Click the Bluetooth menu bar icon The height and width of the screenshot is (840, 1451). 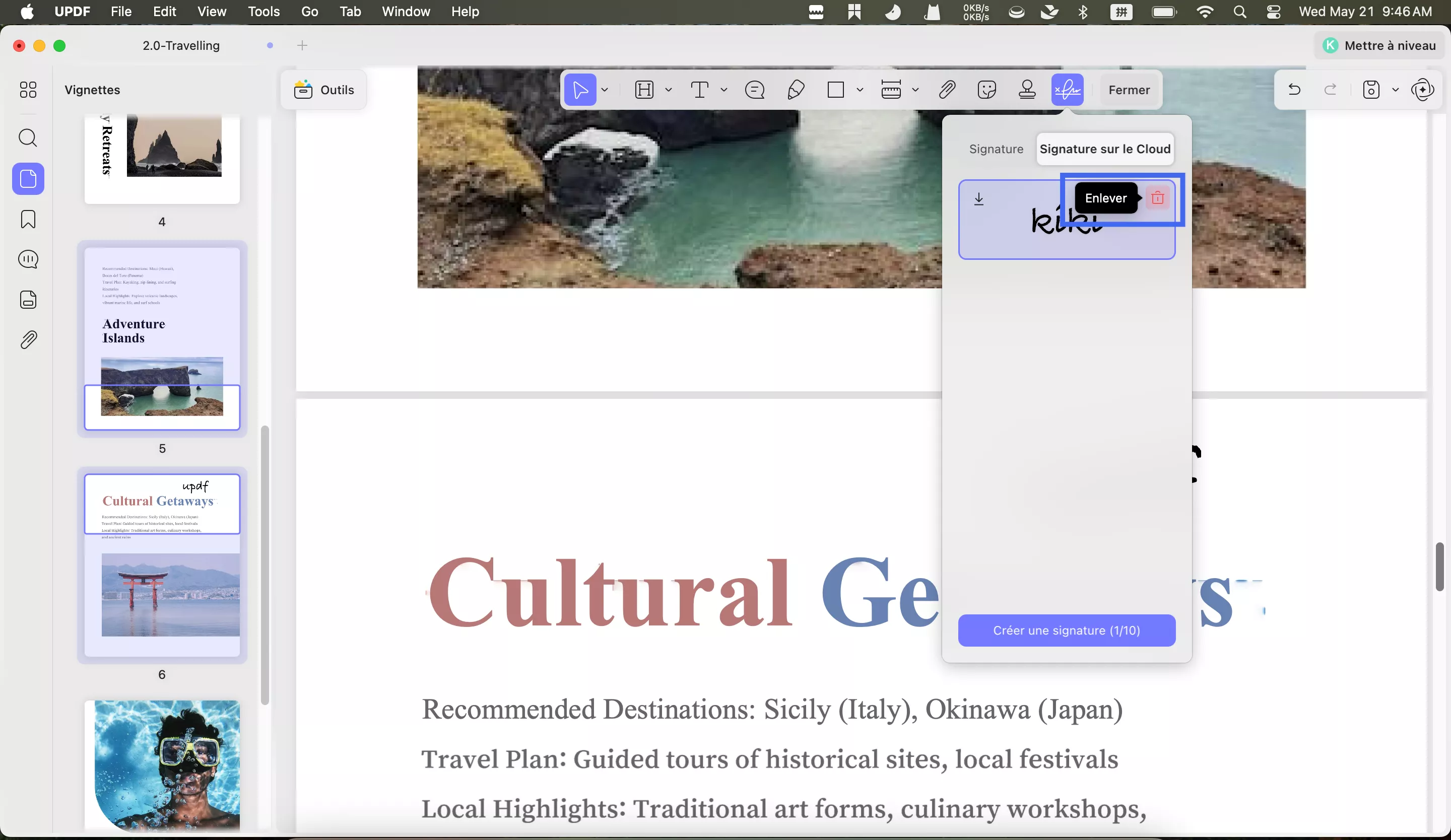(1083, 12)
